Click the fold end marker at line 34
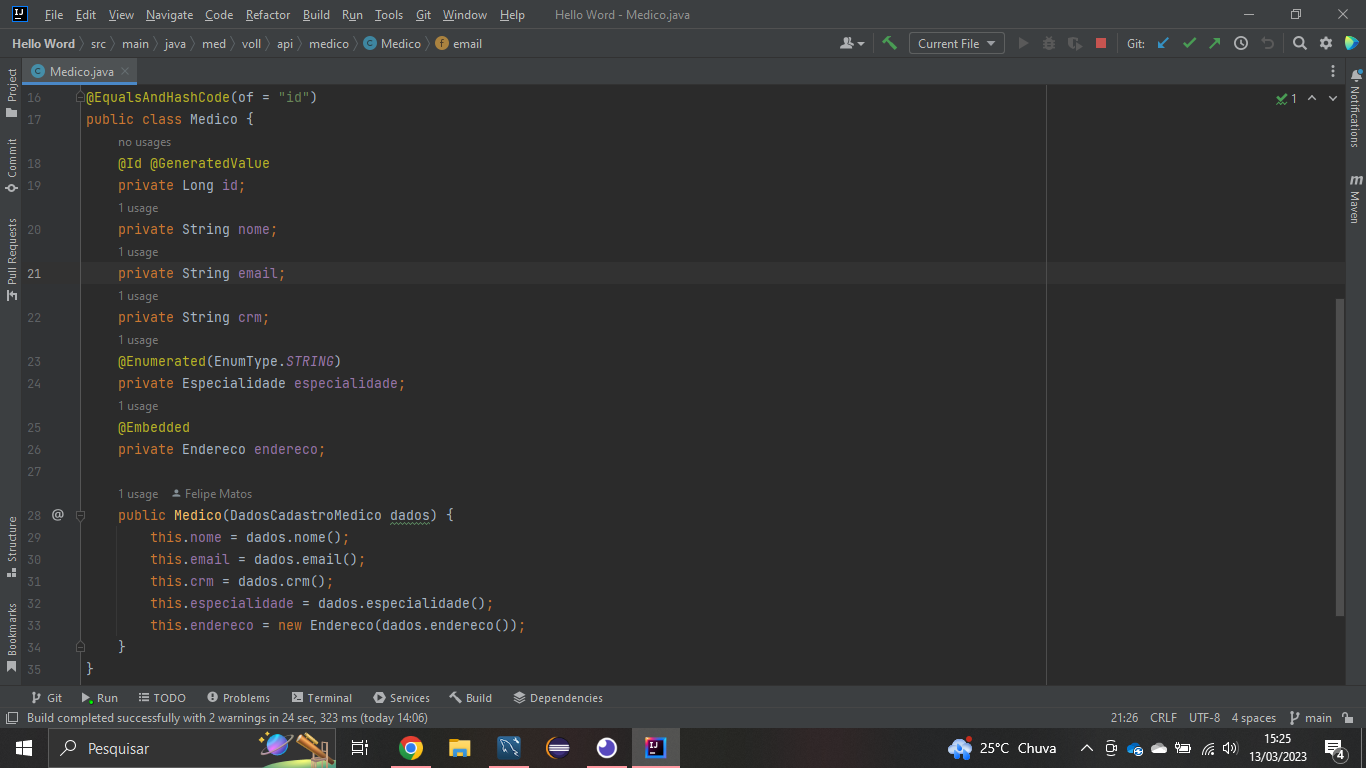This screenshot has height=768, width=1366. coord(81,647)
